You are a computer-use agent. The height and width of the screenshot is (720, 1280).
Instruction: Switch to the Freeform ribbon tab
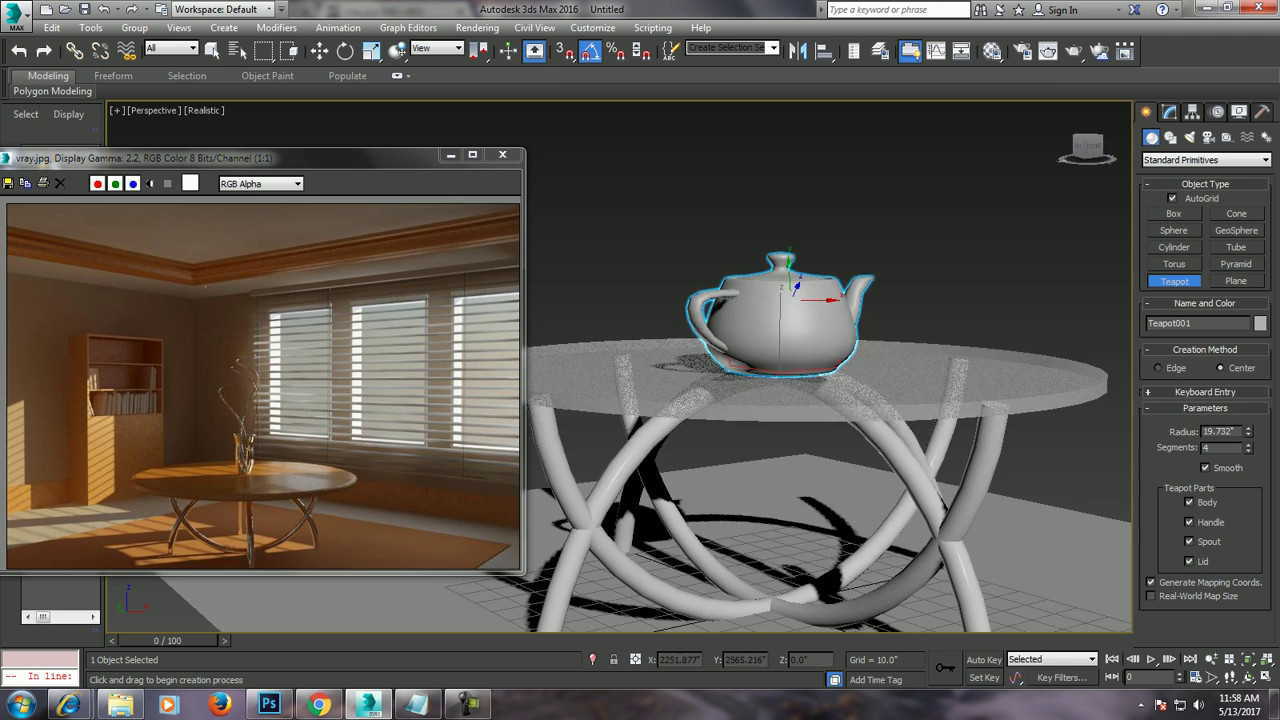[113, 76]
